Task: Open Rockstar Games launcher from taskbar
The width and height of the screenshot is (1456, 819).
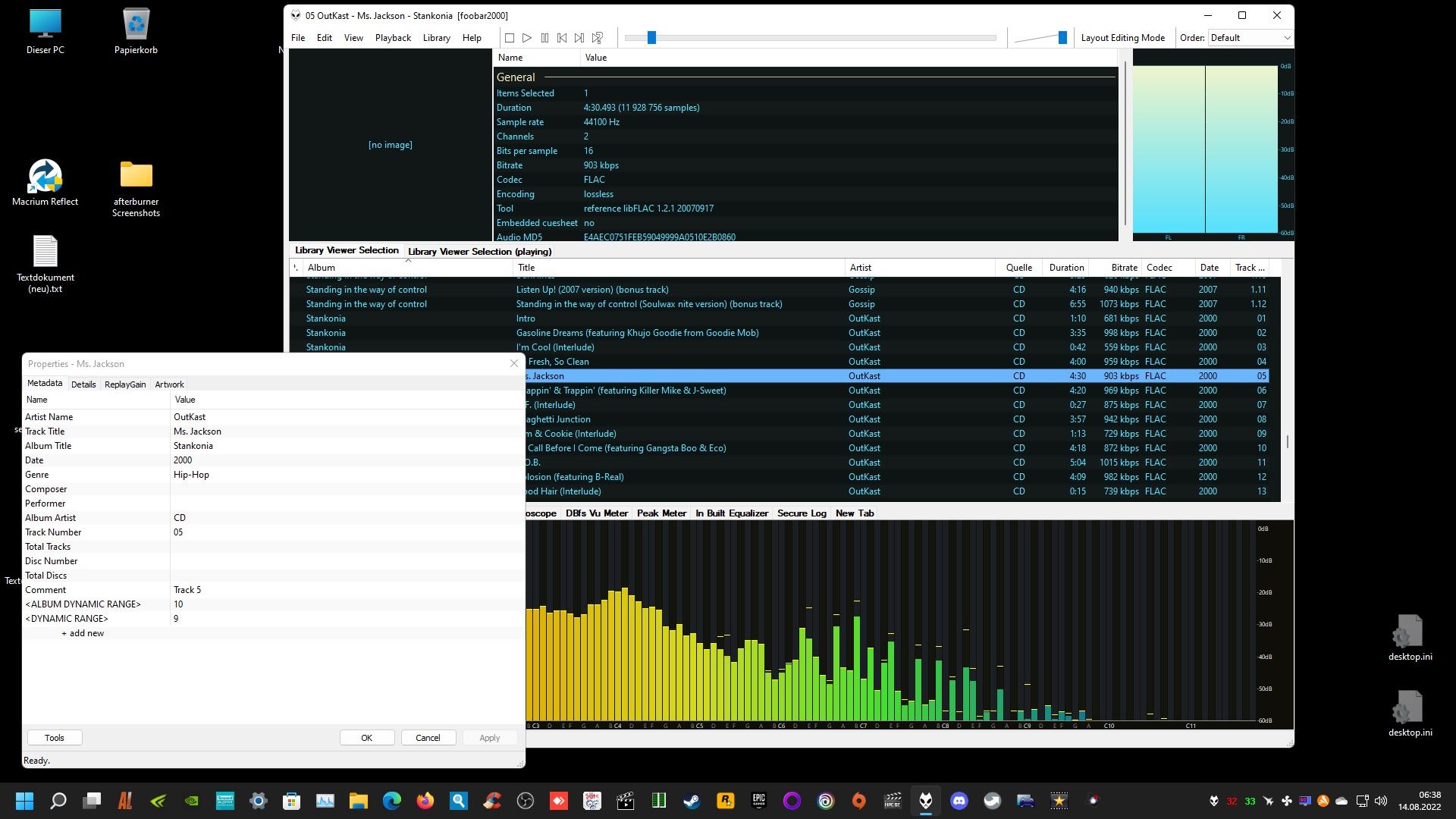Action: point(725,801)
